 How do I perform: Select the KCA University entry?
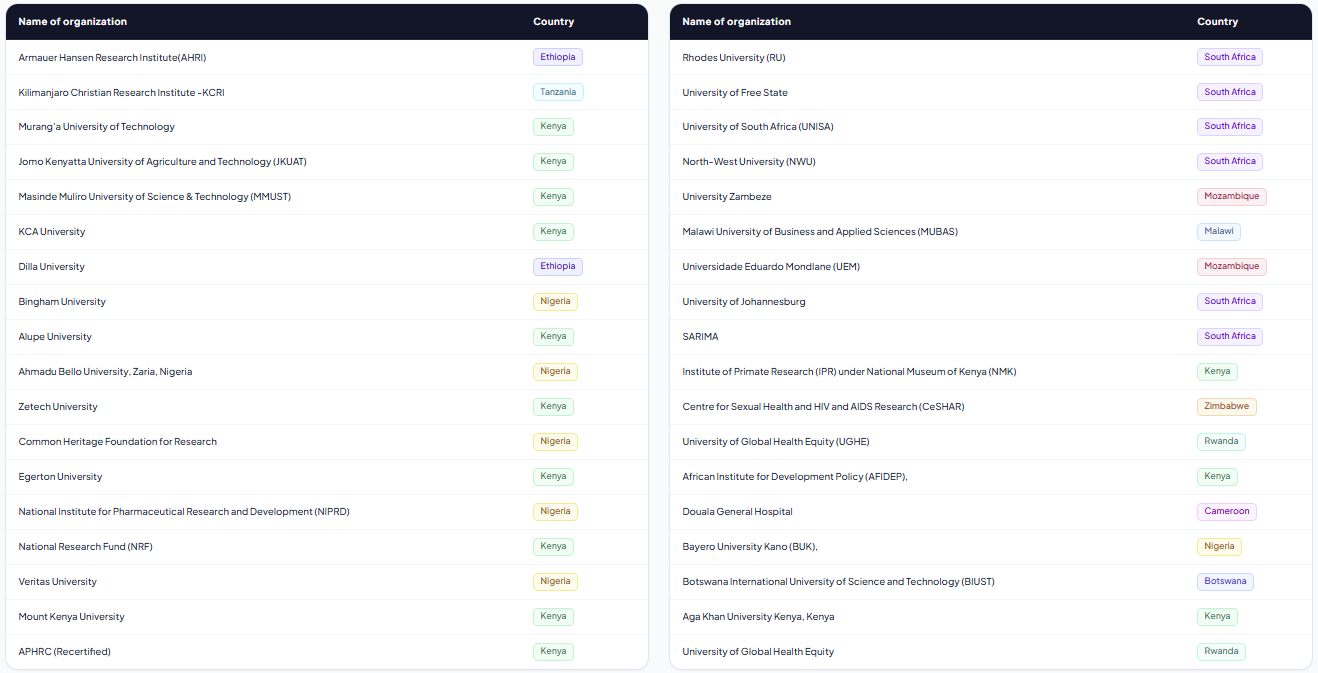pyautogui.click(x=52, y=232)
